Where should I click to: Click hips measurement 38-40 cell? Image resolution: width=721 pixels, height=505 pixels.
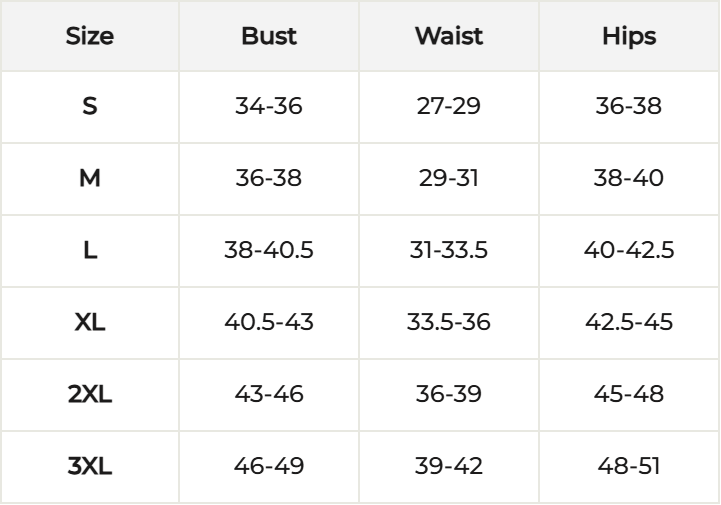tap(629, 178)
